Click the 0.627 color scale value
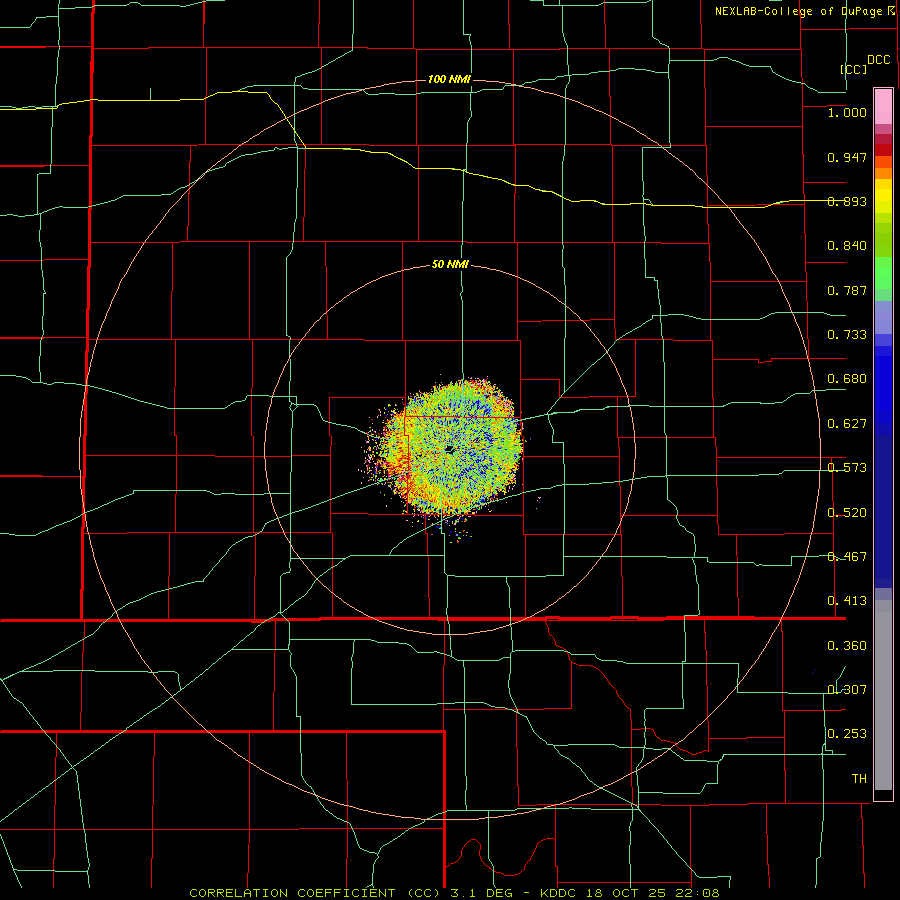This screenshot has width=900, height=900. (x=847, y=424)
